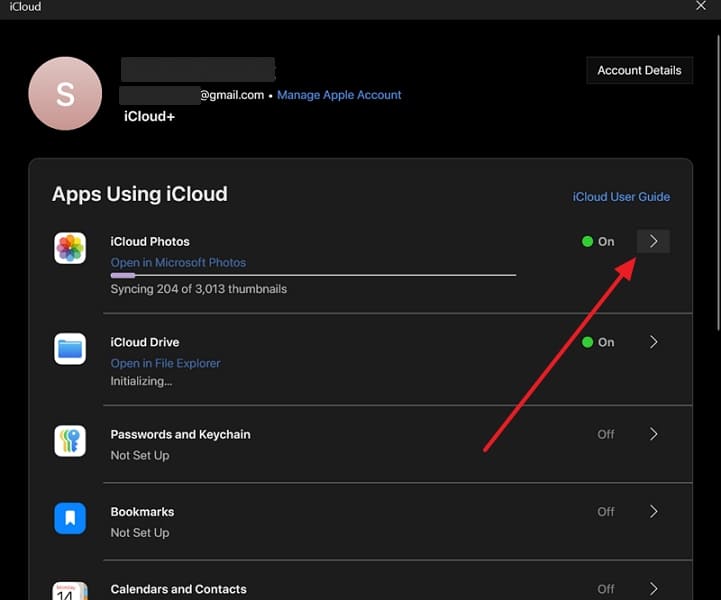Click the iCloud+ plan label
721x600 pixels.
point(149,116)
